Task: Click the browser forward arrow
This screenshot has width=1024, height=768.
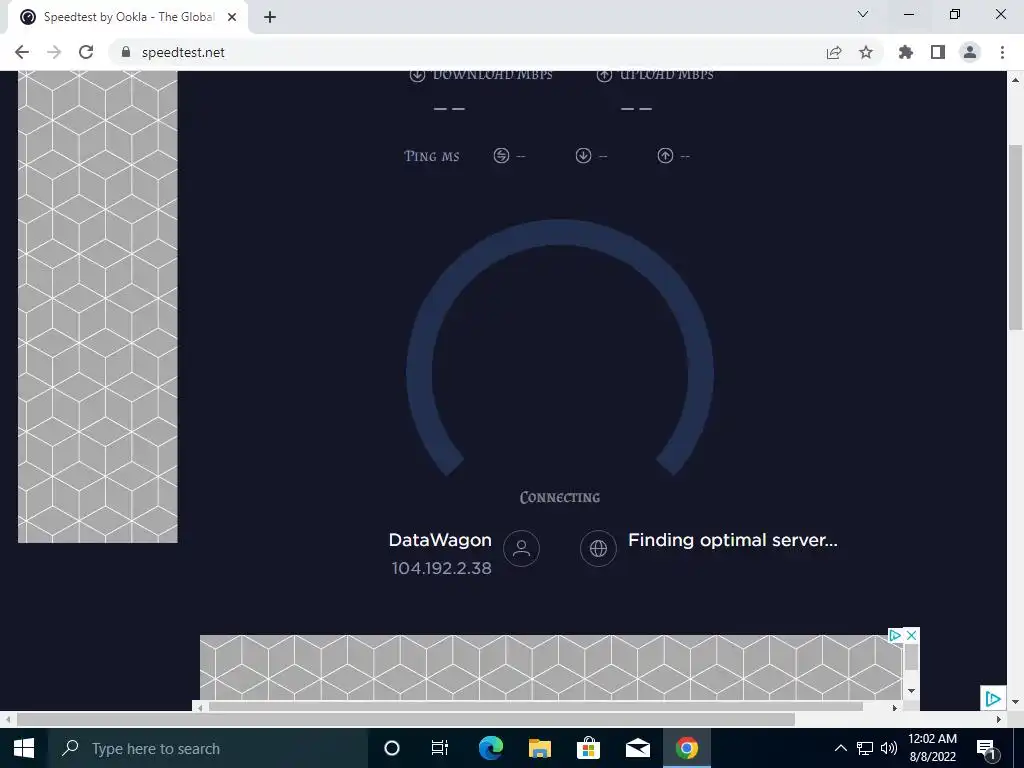Action: pos(54,52)
